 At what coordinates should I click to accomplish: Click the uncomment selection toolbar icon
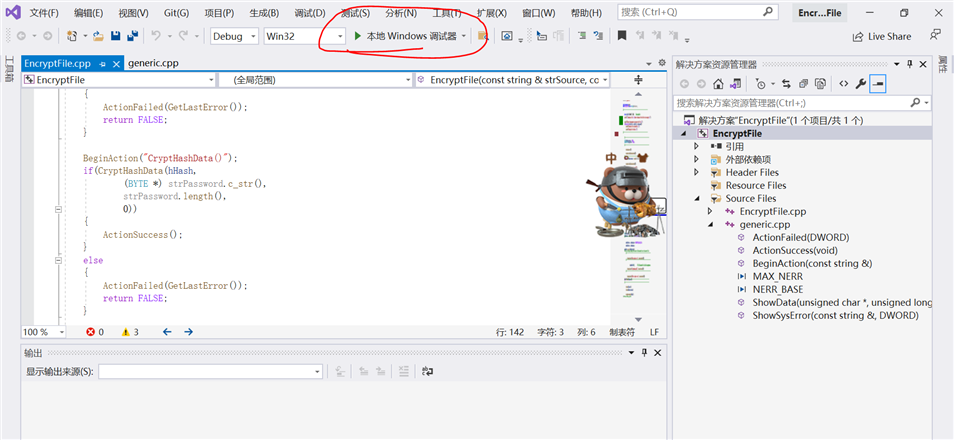click(598, 37)
